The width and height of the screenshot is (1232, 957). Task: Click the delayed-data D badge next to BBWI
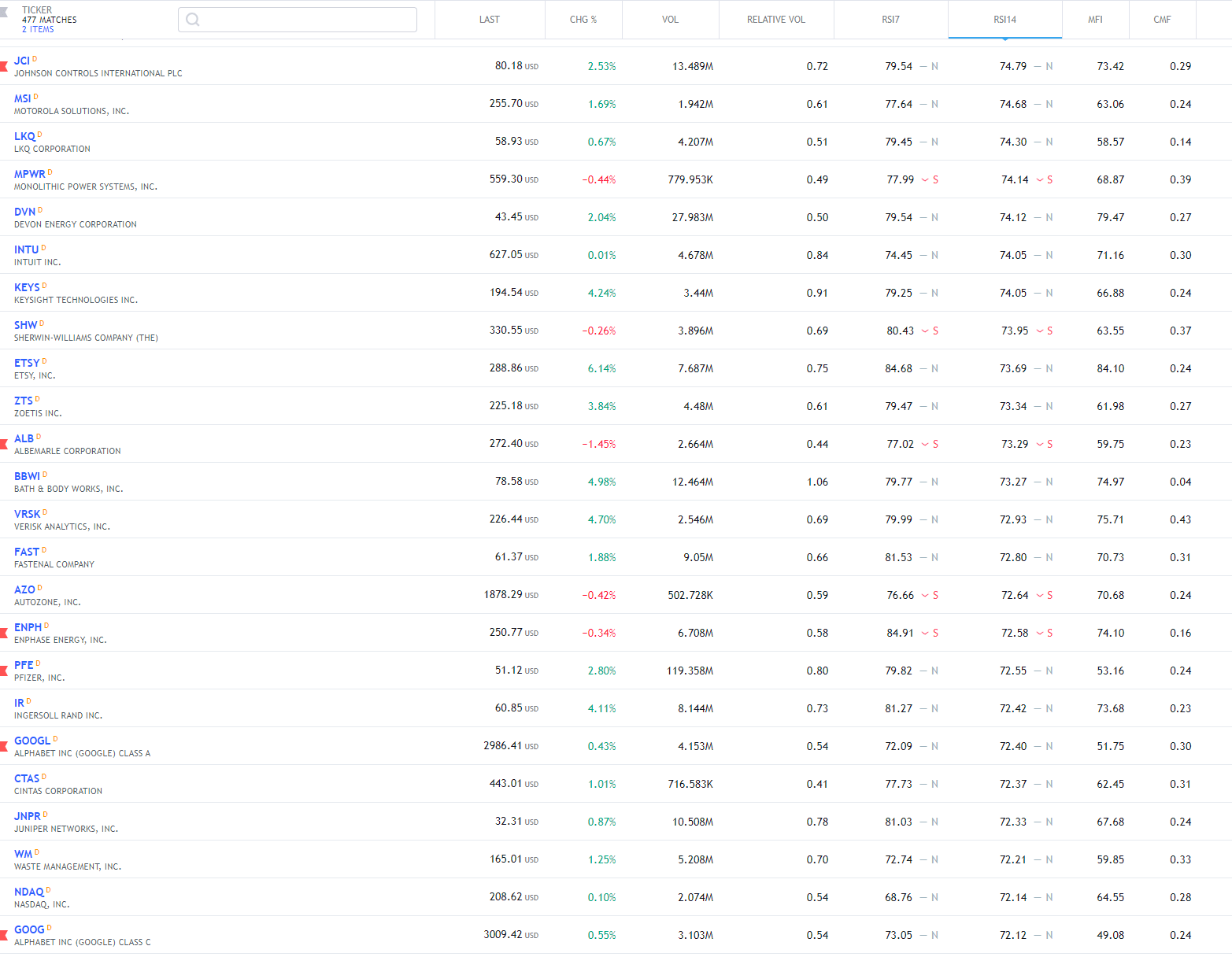tap(45, 474)
